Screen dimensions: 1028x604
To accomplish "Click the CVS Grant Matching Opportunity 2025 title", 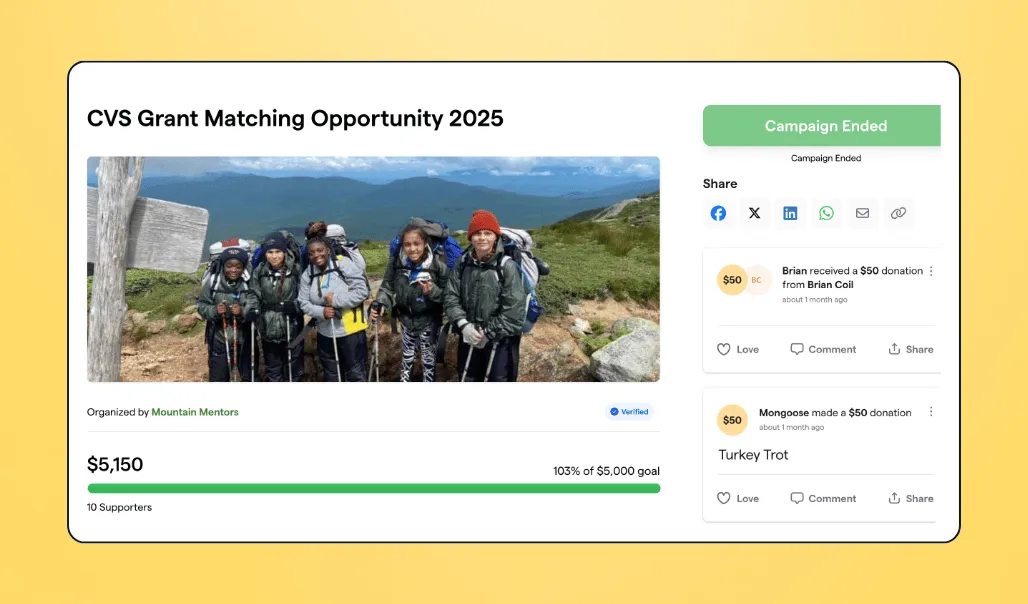I will (x=295, y=119).
